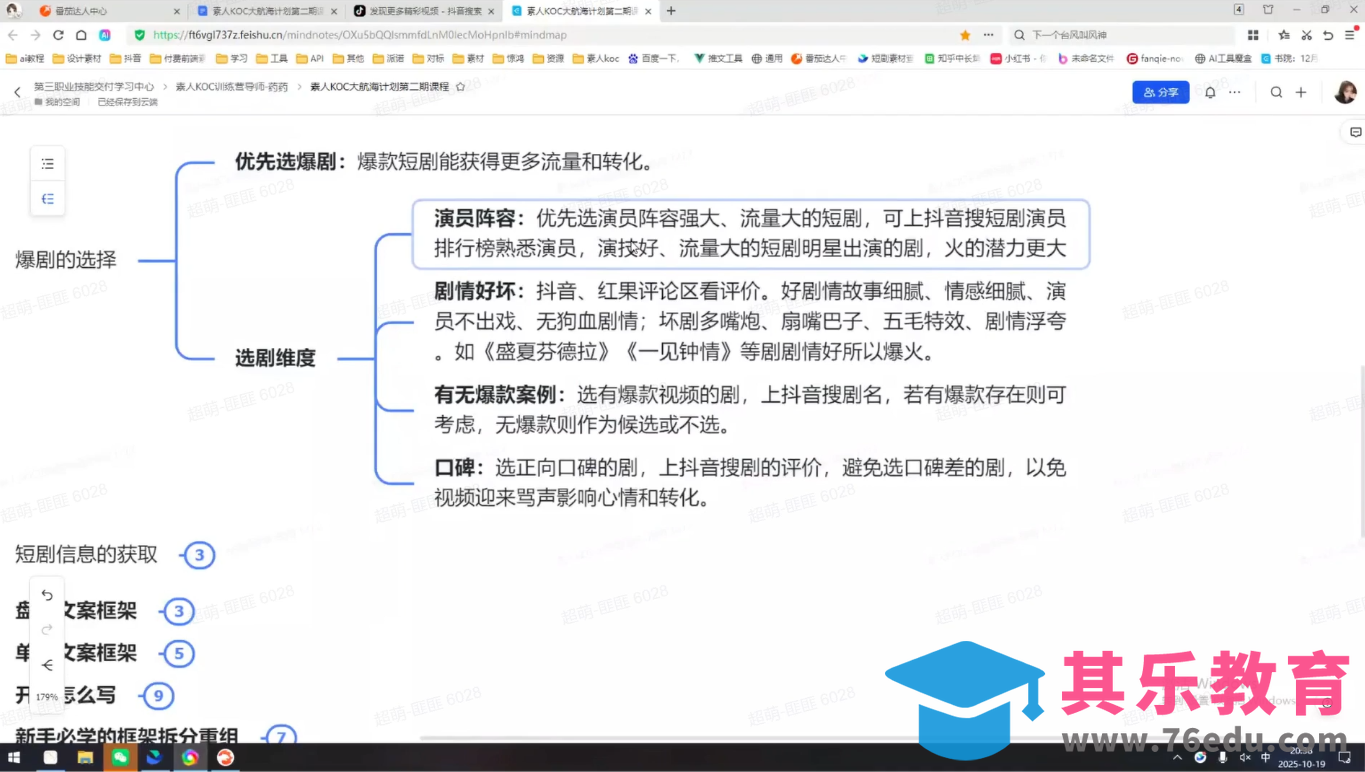This screenshot has height=772, width=1365.
Task: Click the undo icon near zoom control
Action: pyautogui.click(x=46, y=594)
